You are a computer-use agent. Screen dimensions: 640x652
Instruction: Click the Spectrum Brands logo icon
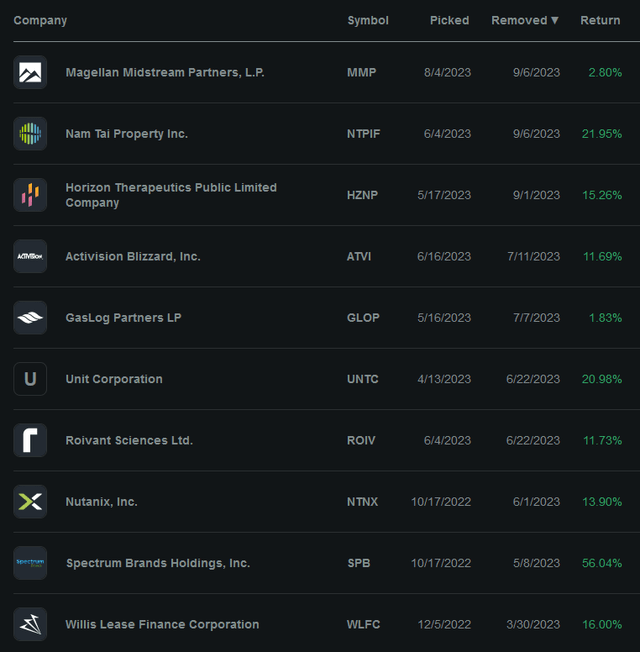click(x=30, y=563)
